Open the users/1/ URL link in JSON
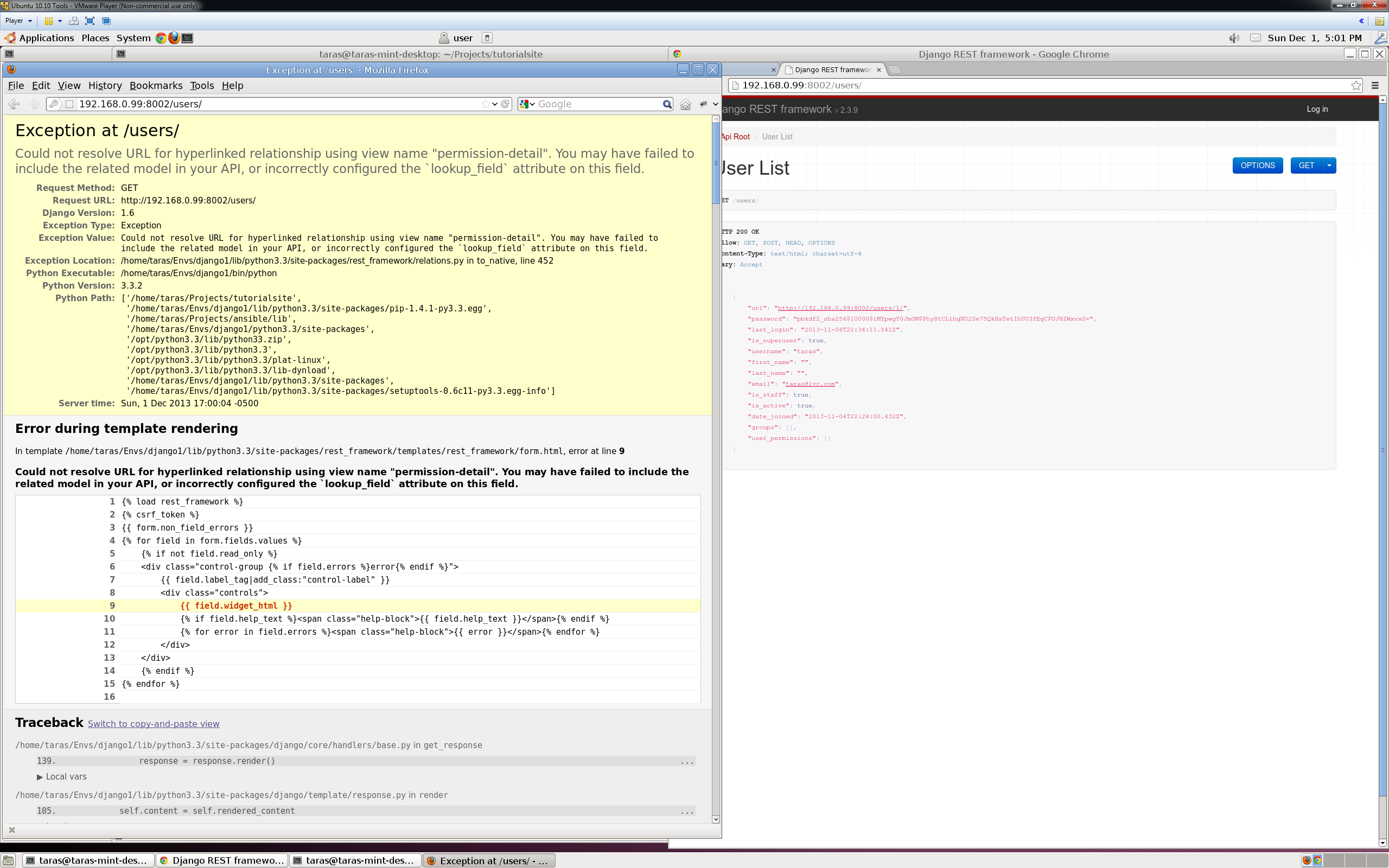 840,308
